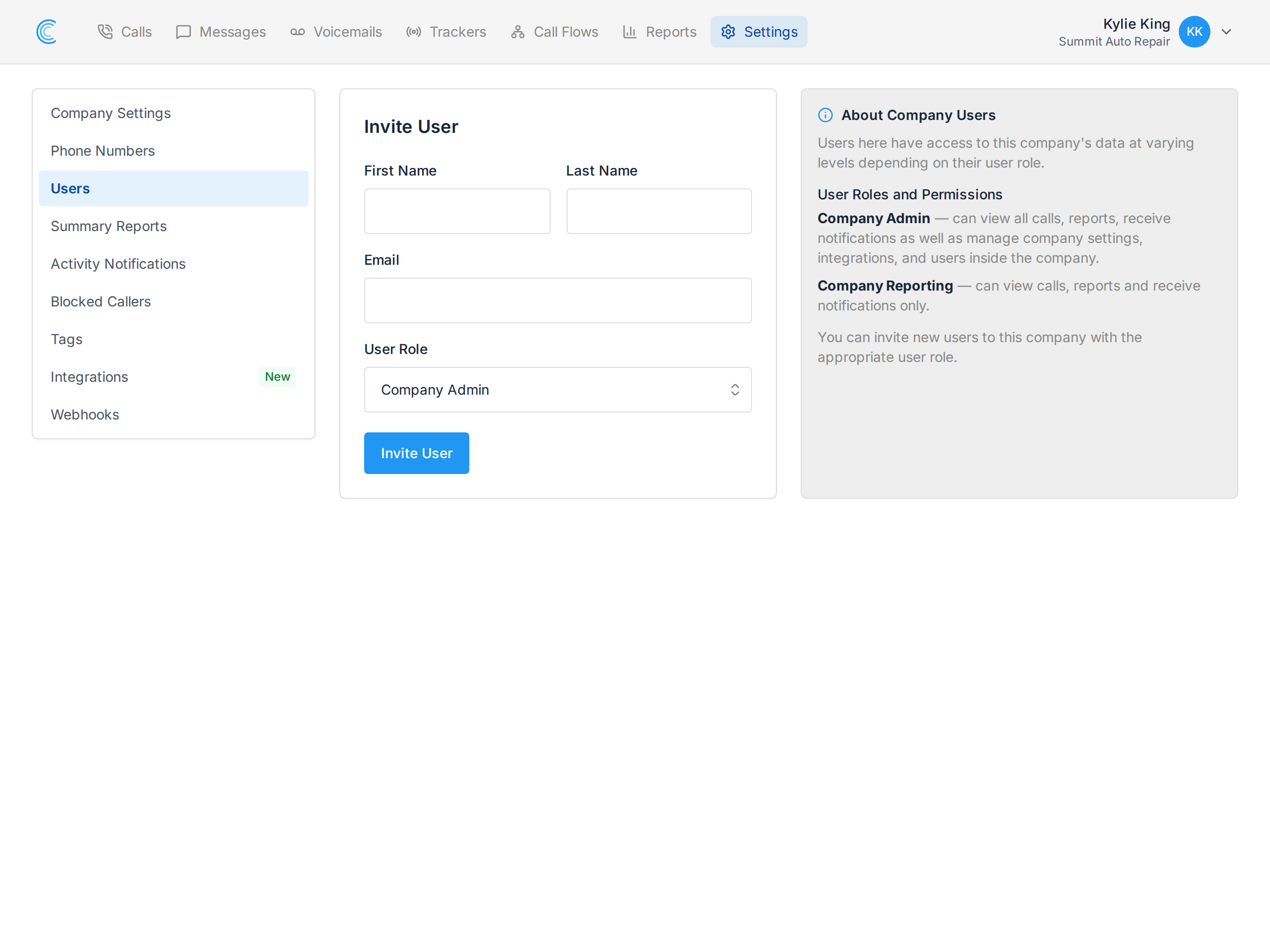Click the Call Flows diagram icon
The height and width of the screenshot is (952, 1270).
[518, 32]
